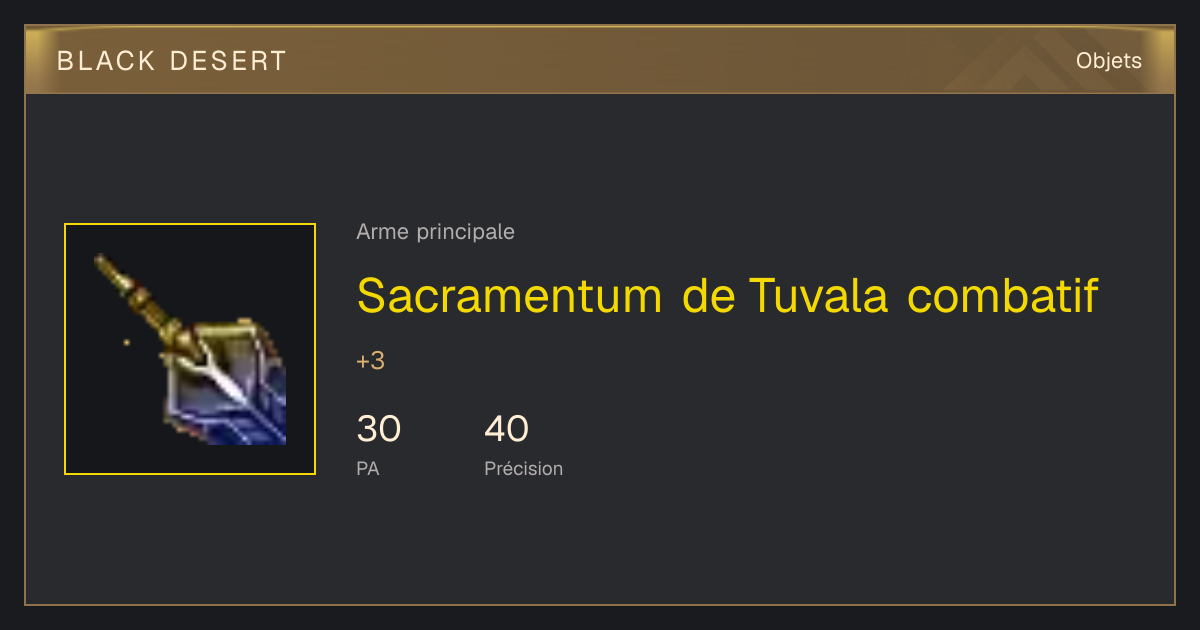Viewport: 1200px width, 630px height.
Task: Click the Sacramentum weapon icon
Action: (x=190, y=349)
